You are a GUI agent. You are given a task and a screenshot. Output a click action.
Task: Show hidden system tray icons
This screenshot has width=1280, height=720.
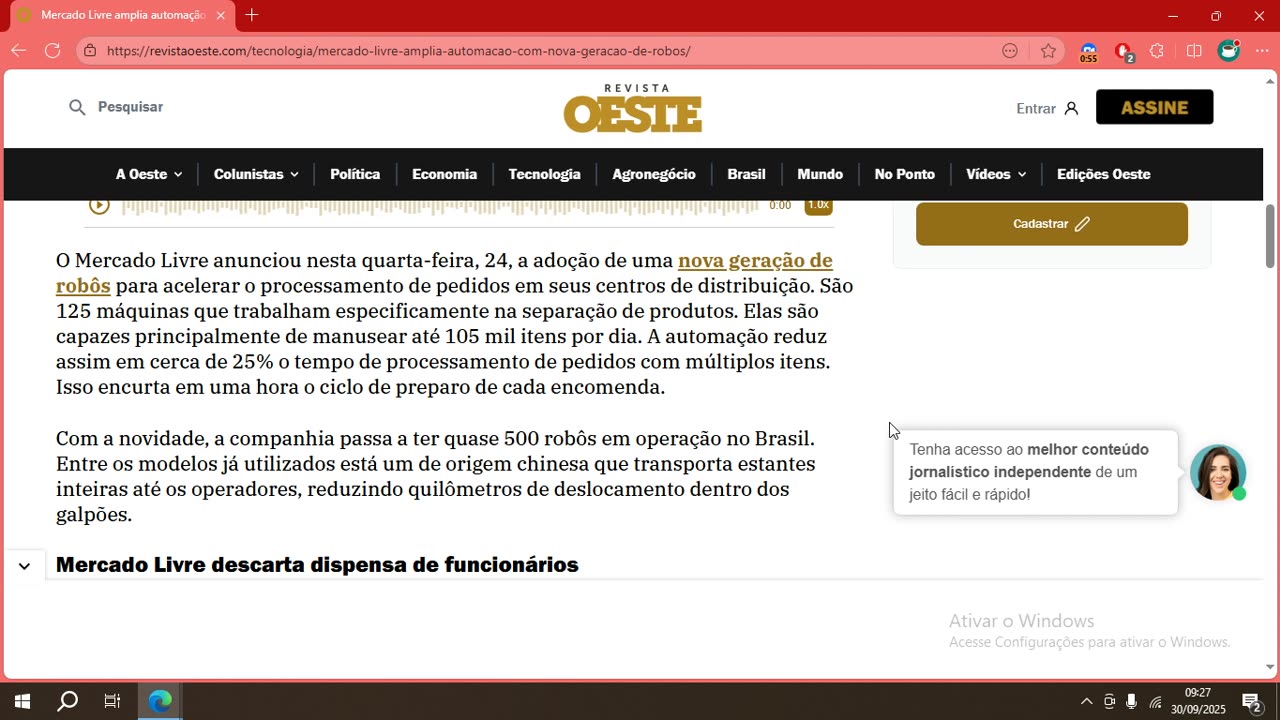(1087, 702)
